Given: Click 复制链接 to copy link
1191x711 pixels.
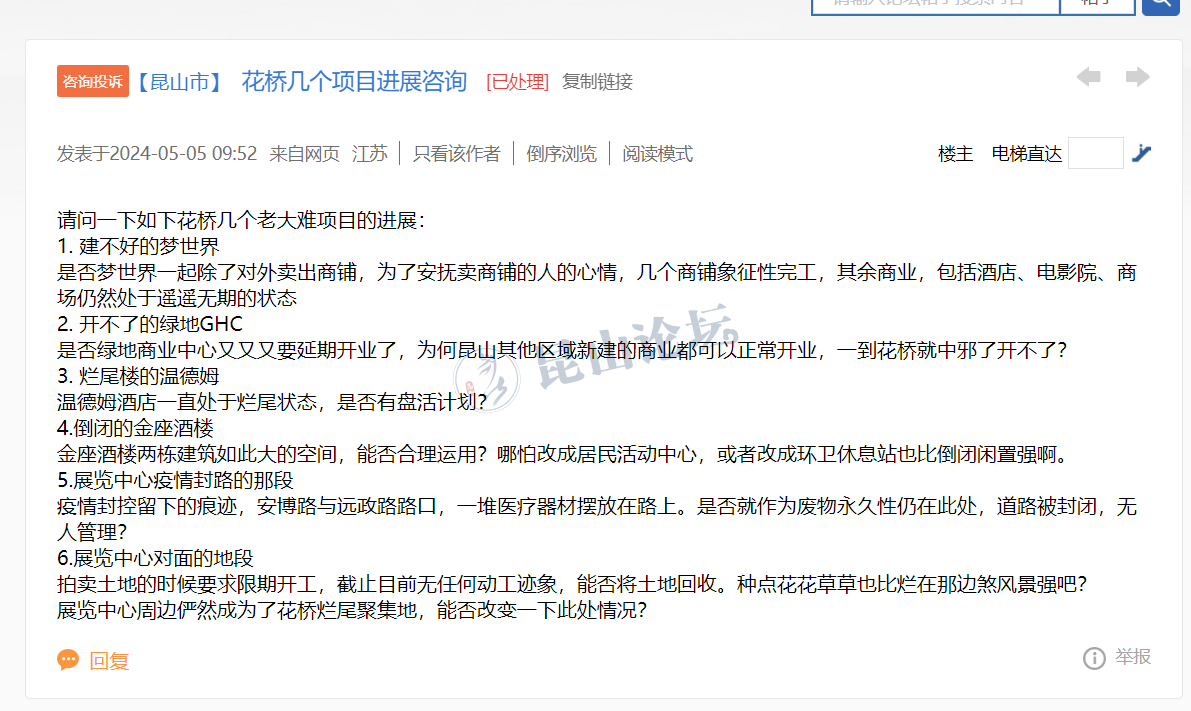Looking at the screenshot, I should (x=597, y=82).
